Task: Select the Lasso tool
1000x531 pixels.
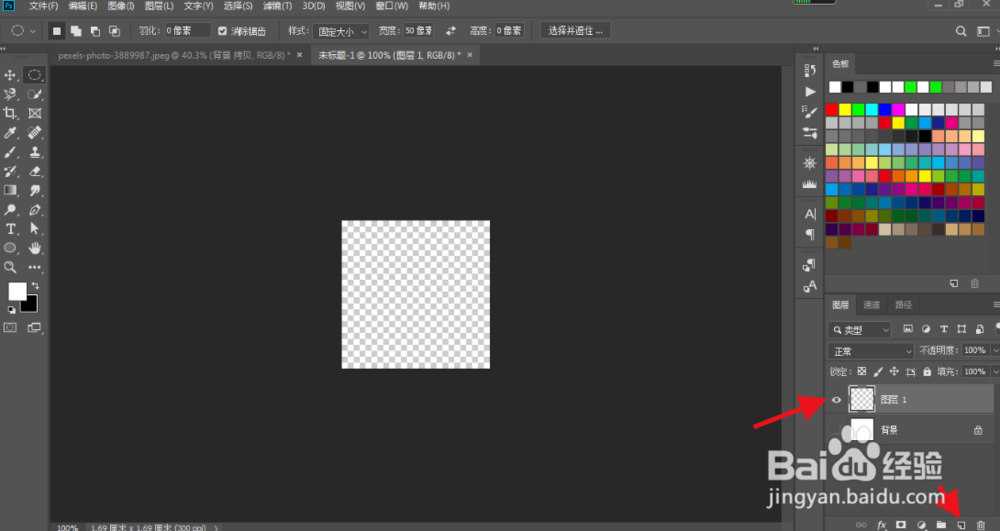Action: click(10, 94)
